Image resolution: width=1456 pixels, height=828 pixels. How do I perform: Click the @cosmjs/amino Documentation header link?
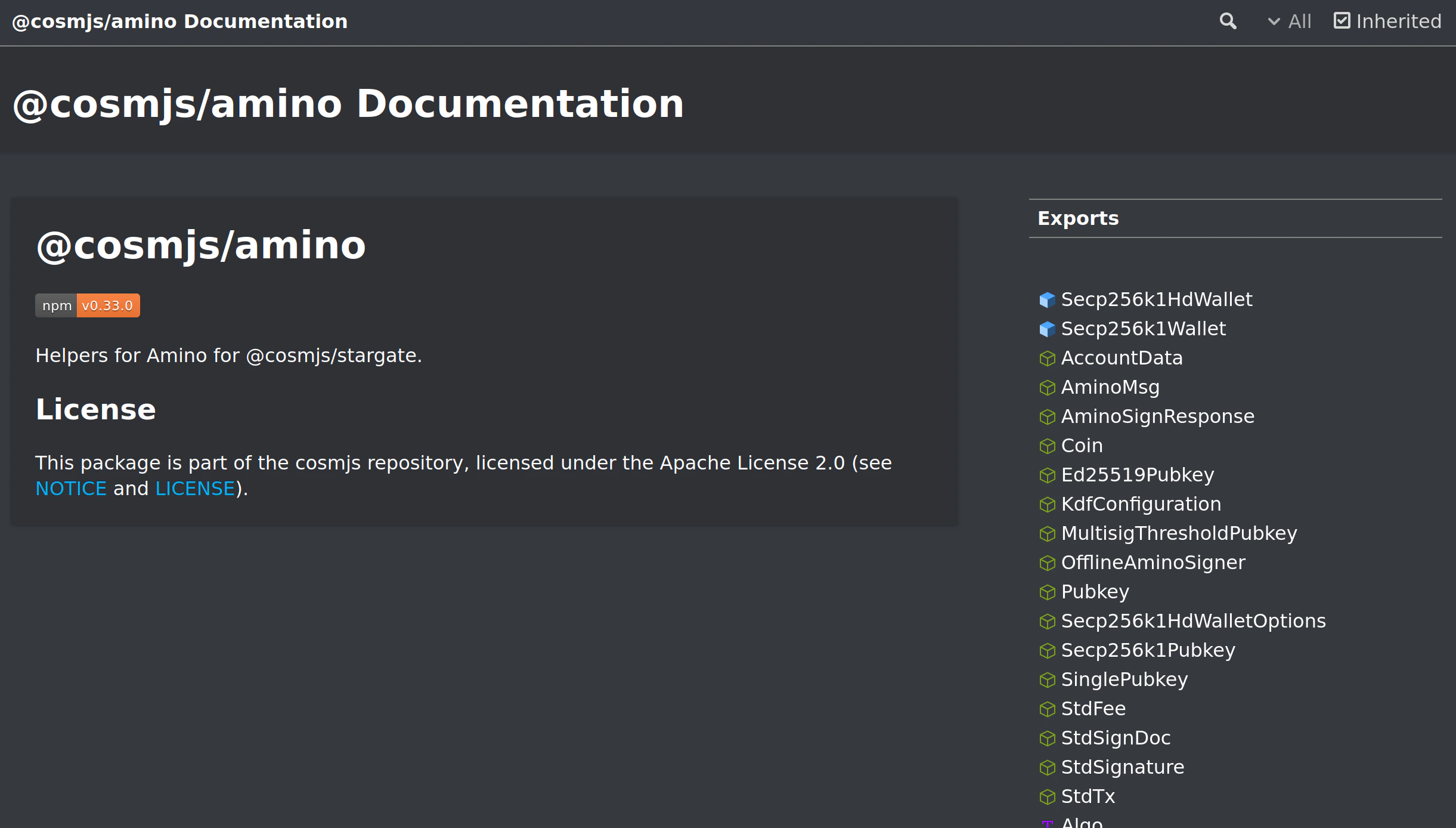[181, 21]
